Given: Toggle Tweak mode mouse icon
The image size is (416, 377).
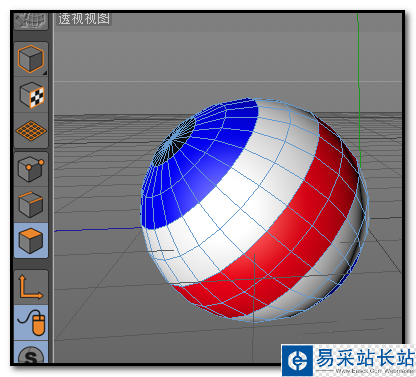Looking at the screenshot, I should 31,322.
